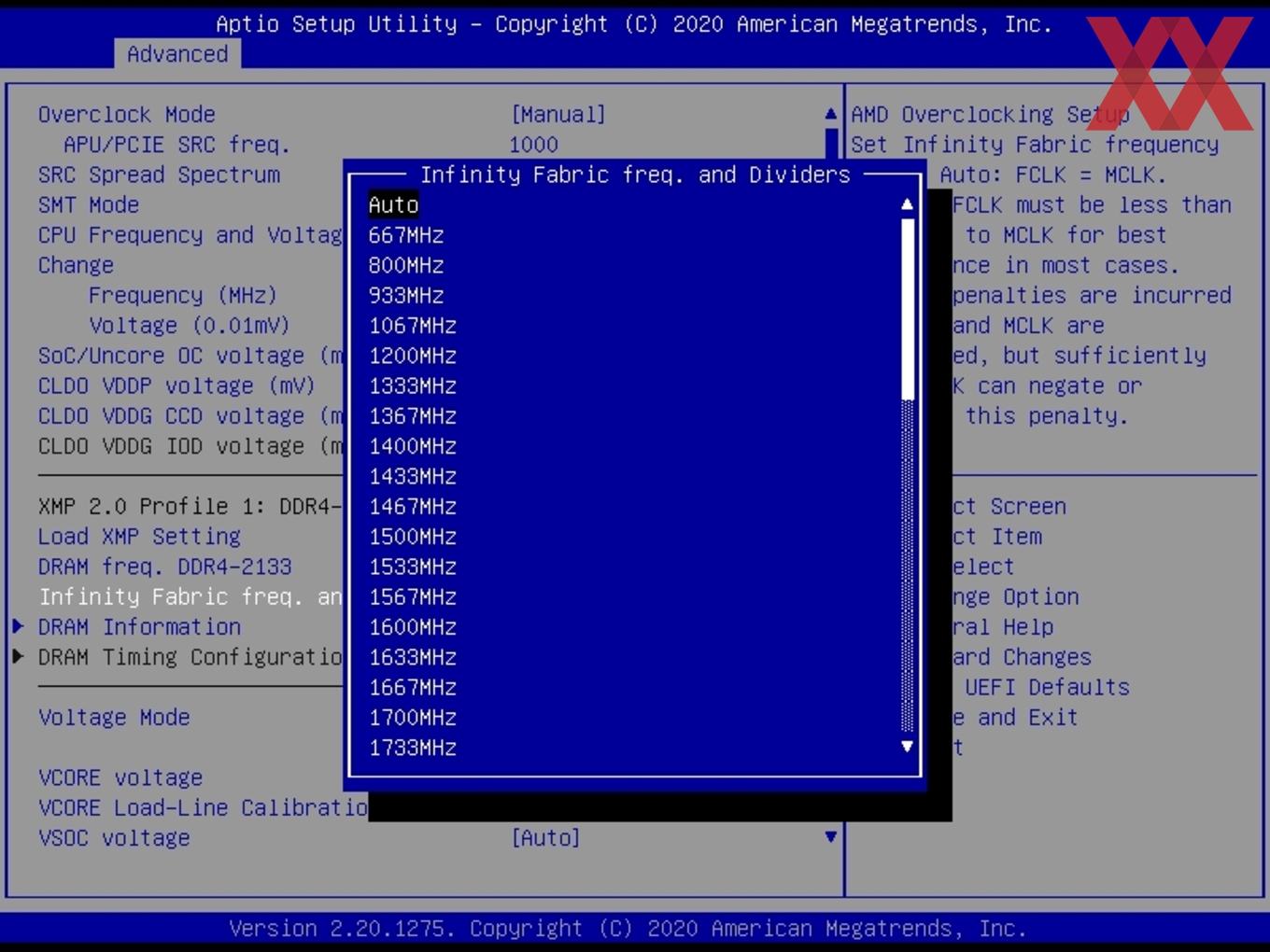This screenshot has height=952, width=1270.
Task: Pick the 1333MHz option
Action: tap(413, 385)
